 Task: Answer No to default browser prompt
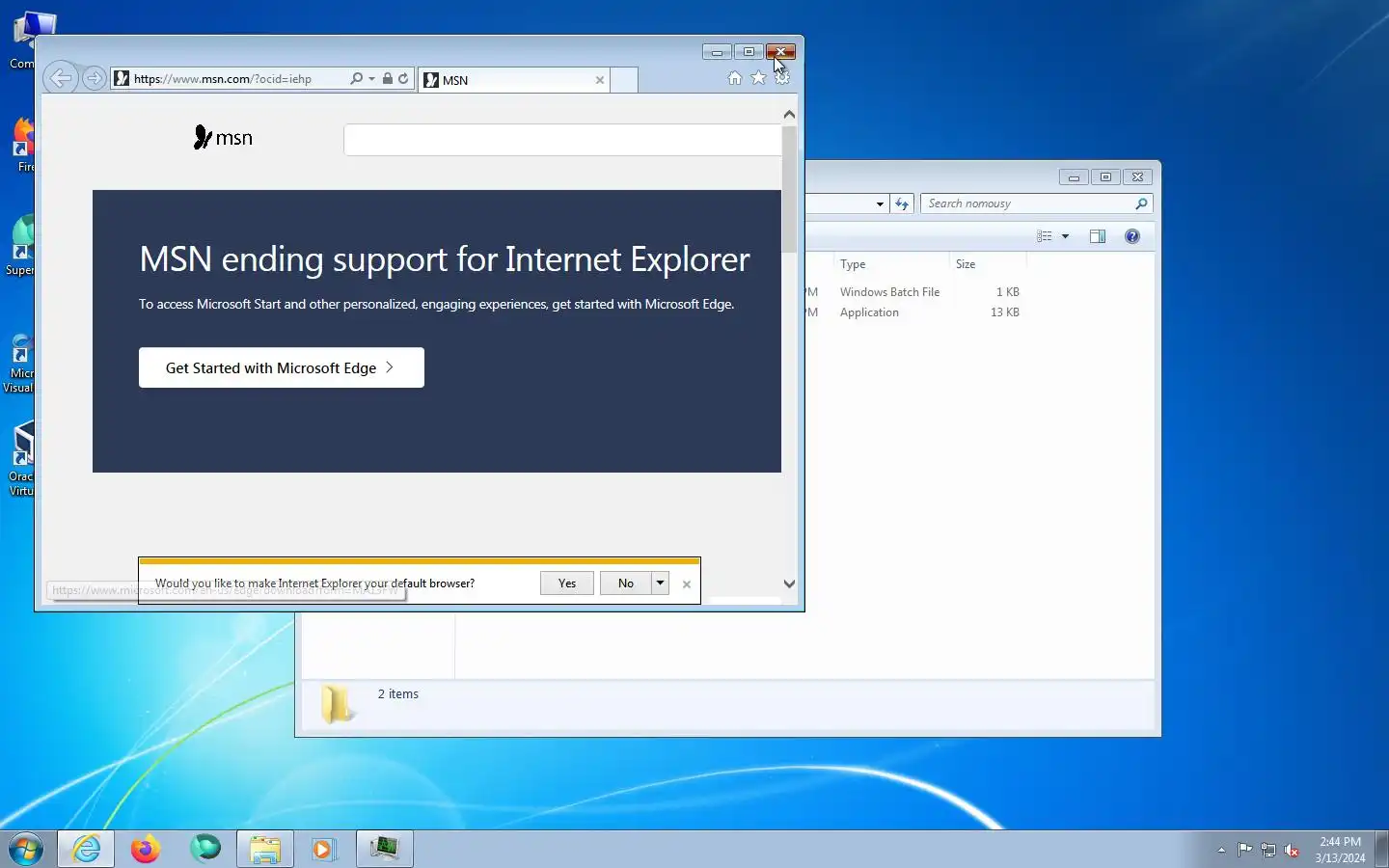tap(626, 583)
